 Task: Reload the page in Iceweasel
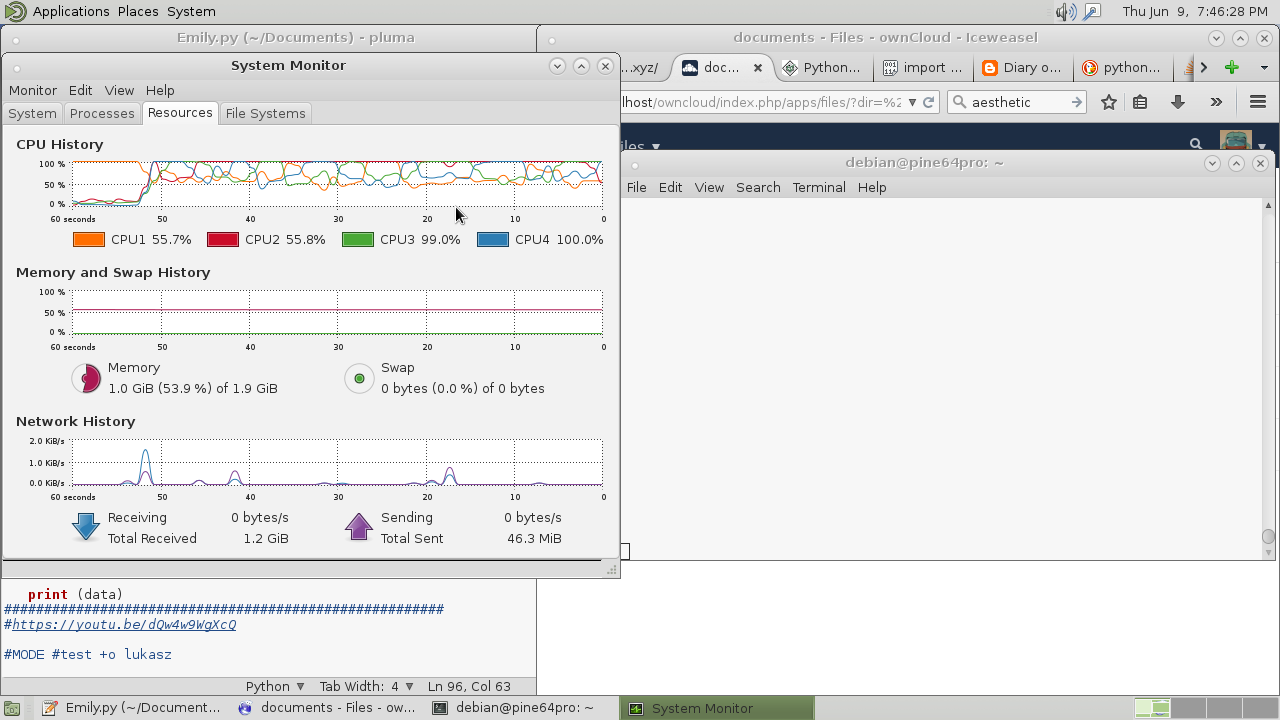tap(928, 102)
